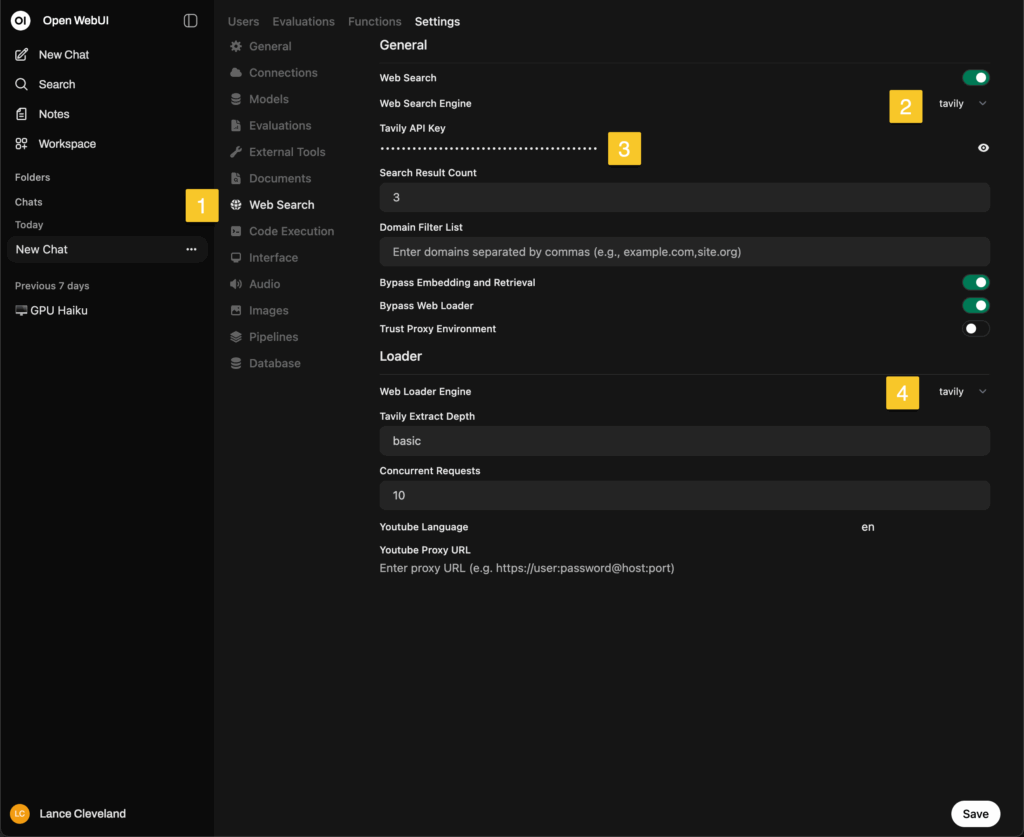Click the Domain Filter List field
This screenshot has height=837, width=1024.
tap(684, 252)
